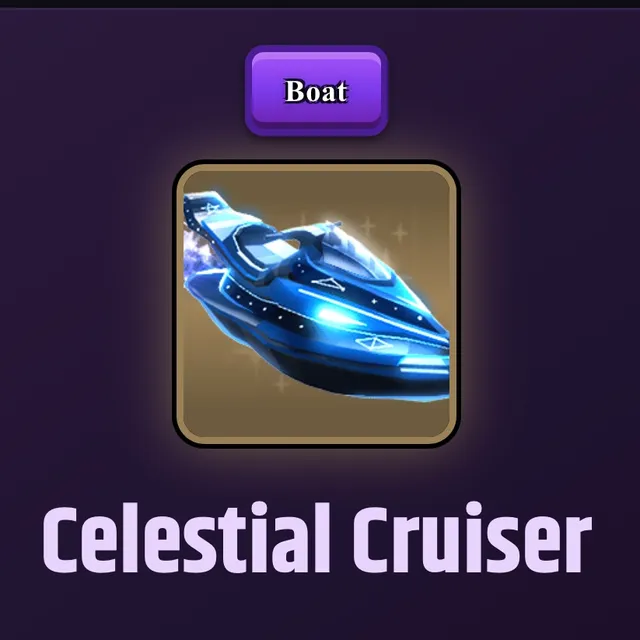Viewport: 640px width, 640px height.
Task: Open the Celestial Cruiser item thumbnail
Action: click(317, 304)
